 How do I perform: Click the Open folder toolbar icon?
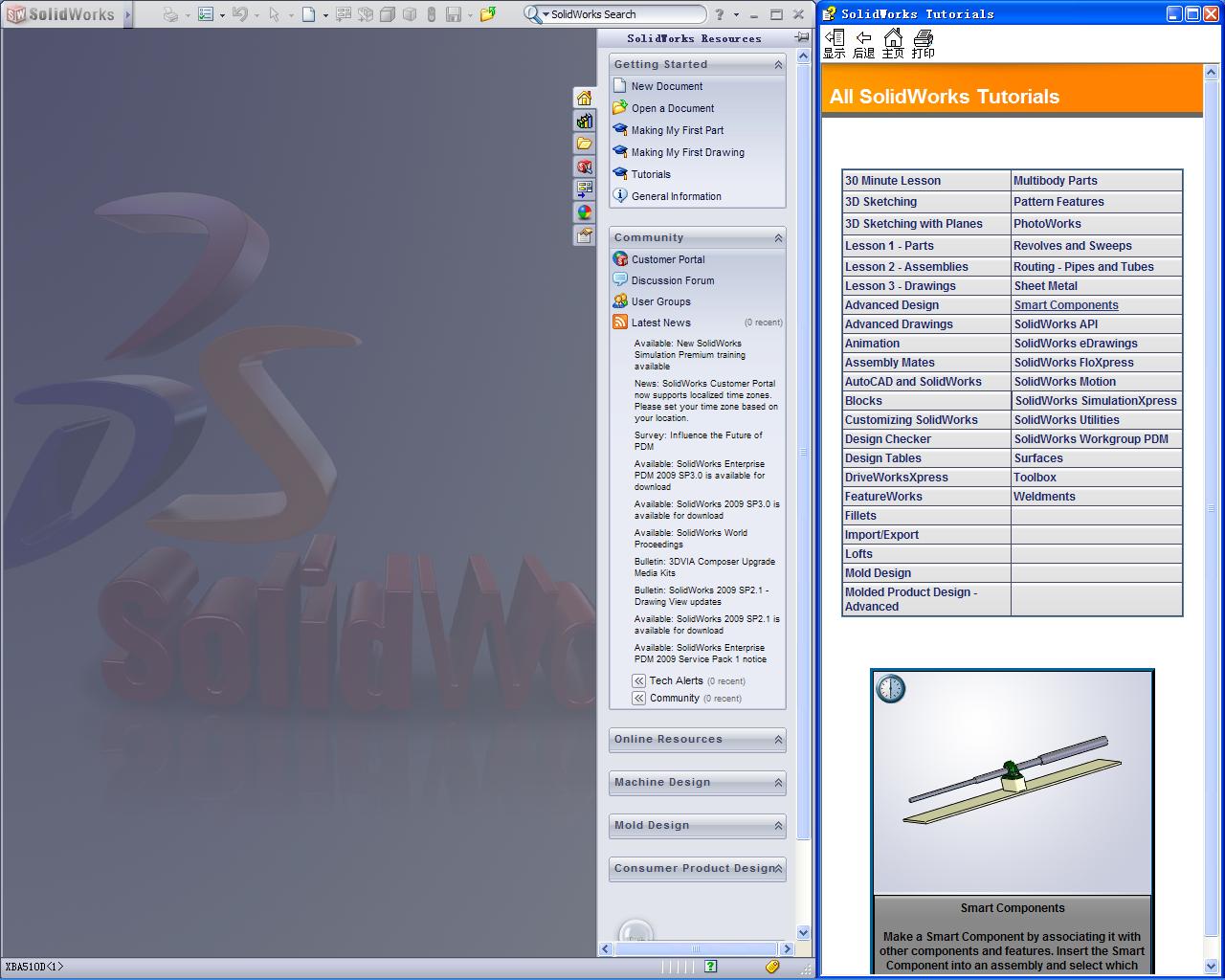tap(488, 14)
